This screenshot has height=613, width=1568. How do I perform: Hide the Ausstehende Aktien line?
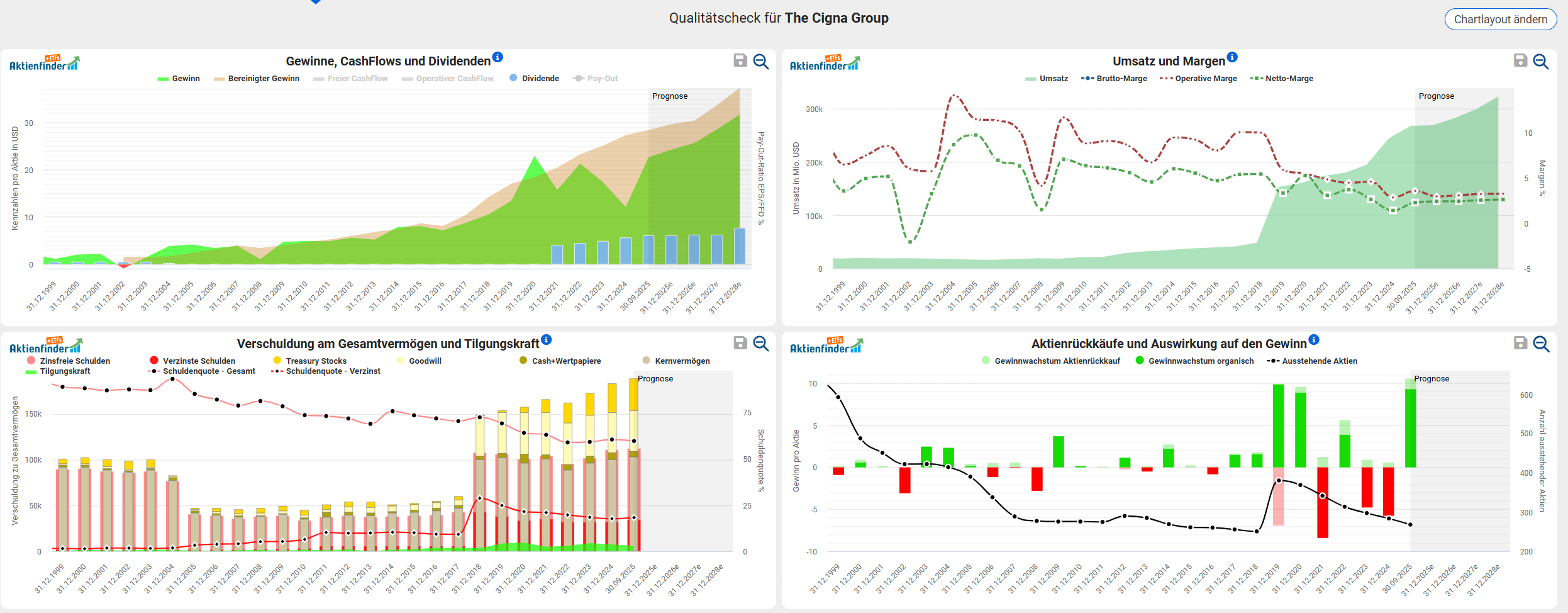coord(1312,361)
